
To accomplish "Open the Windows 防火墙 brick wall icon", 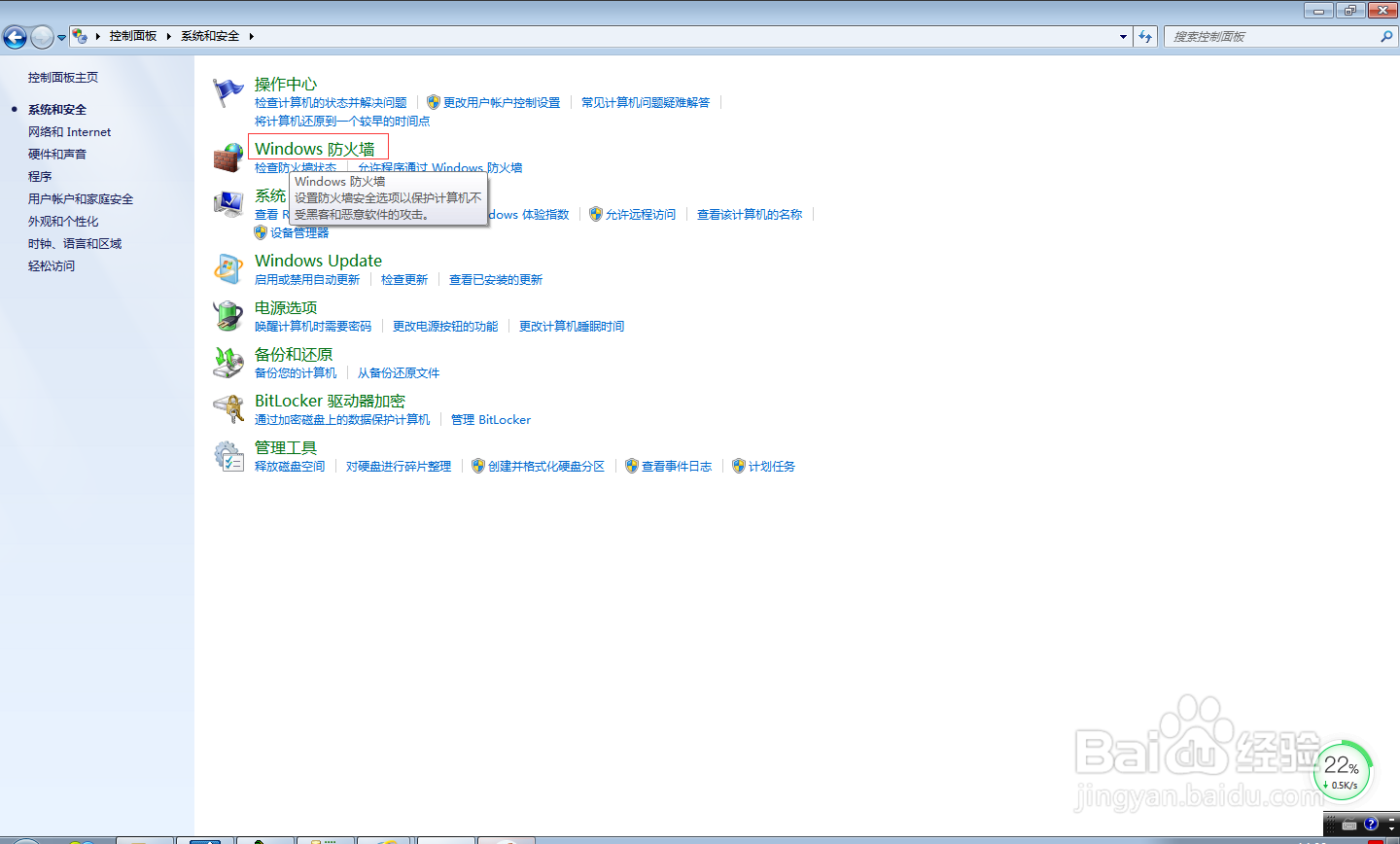I will tap(227, 156).
